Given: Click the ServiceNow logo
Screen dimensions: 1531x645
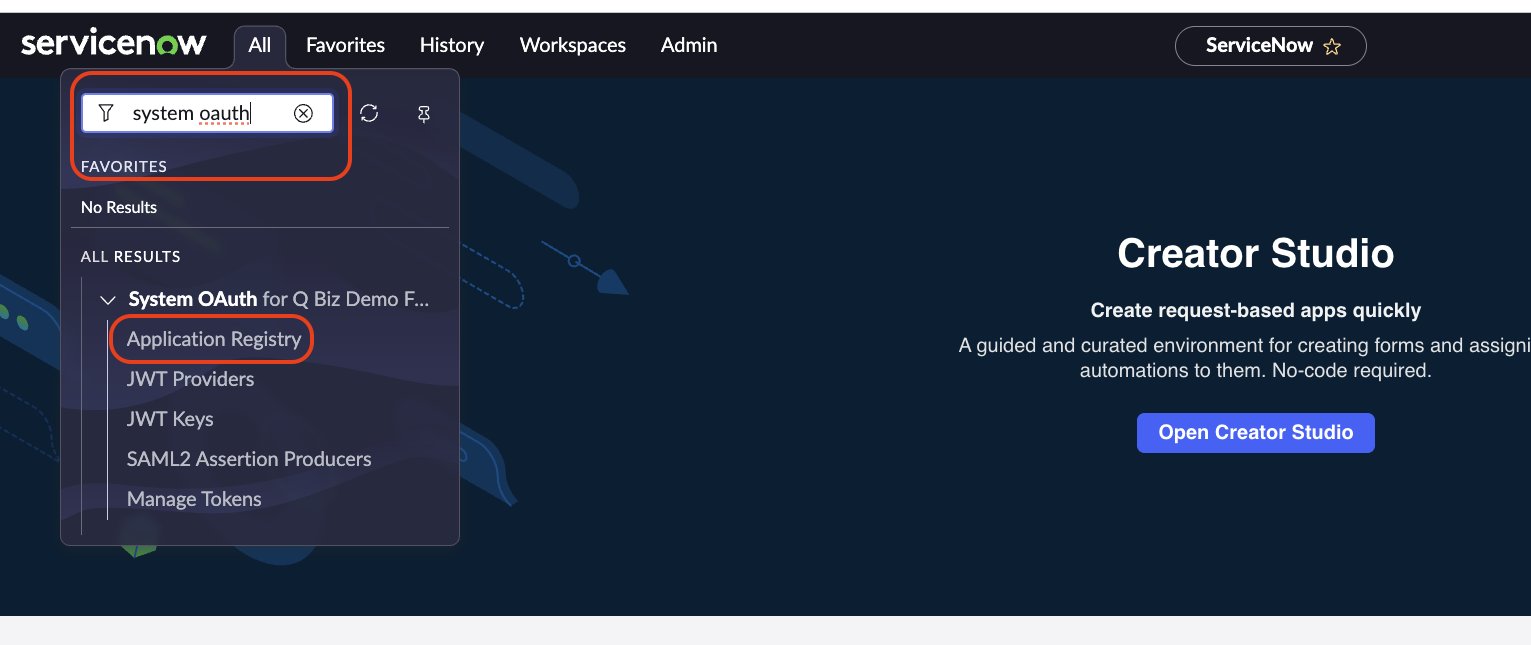Looking at the screenshot, I should pyautogui.click(x=114, y=42).
